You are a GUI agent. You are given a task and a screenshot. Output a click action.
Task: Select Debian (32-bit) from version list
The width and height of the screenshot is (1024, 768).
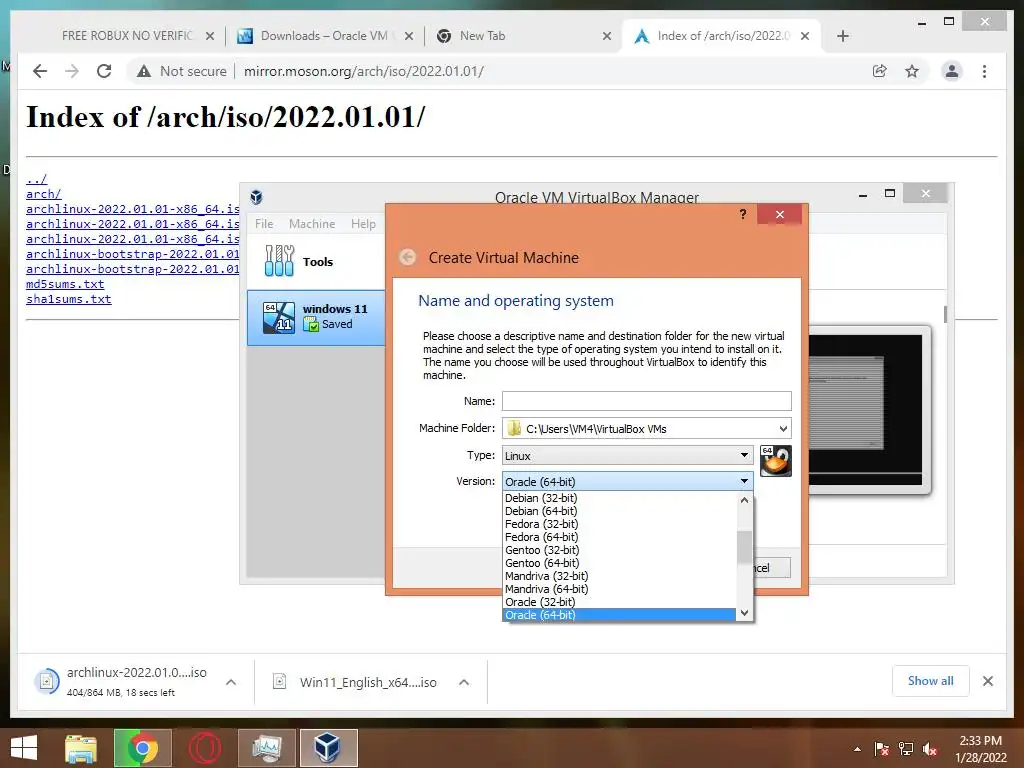tap(619, 498)
